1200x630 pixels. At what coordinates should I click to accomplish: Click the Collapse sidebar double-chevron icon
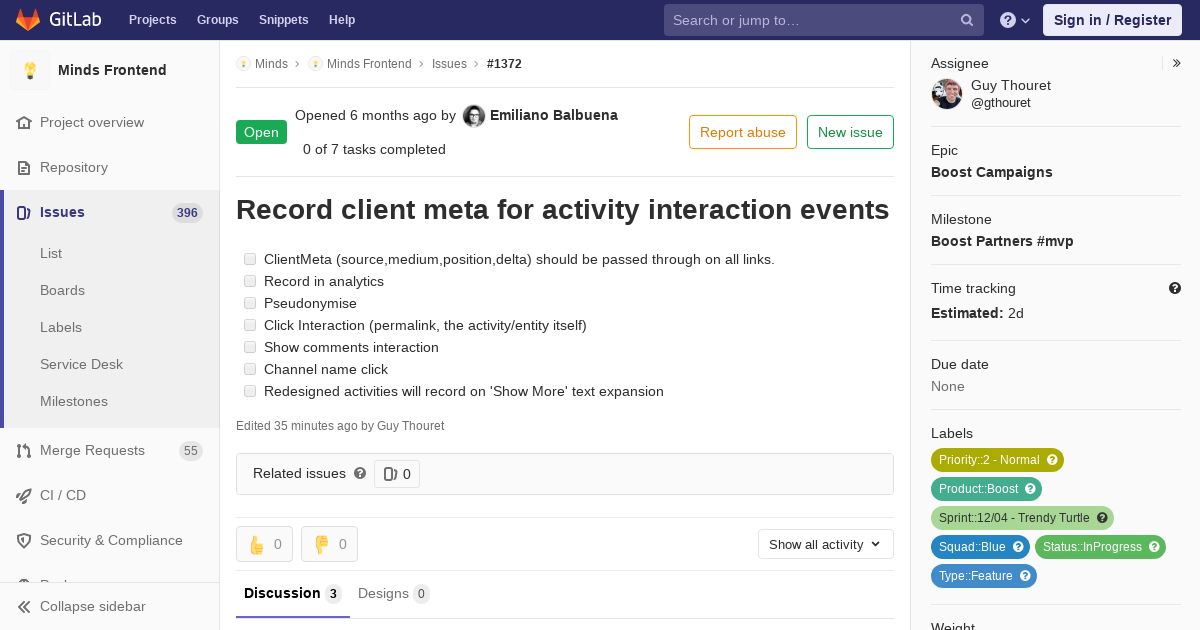click(x=24, y=607)
